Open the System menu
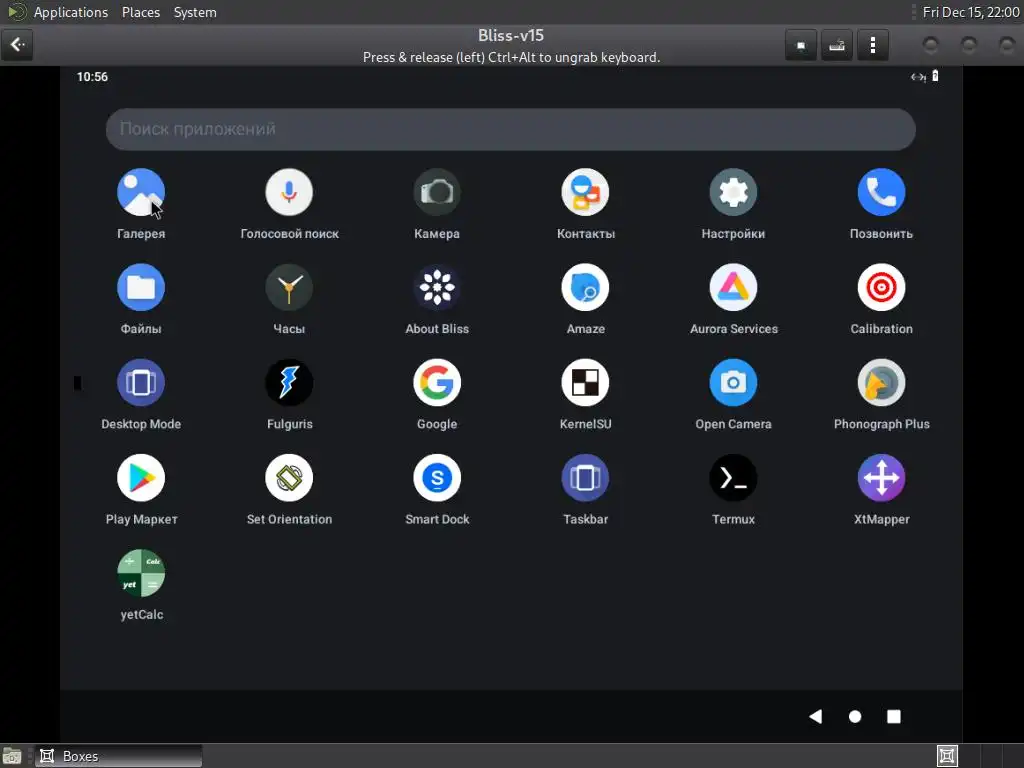Screen dimensions: 1024x768 click(x=195, y=12)
